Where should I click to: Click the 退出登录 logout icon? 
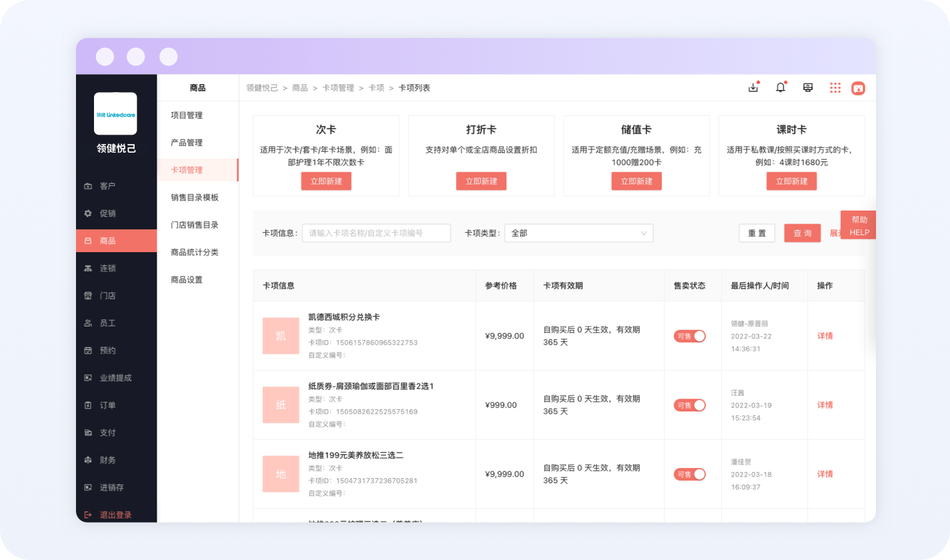88,515
